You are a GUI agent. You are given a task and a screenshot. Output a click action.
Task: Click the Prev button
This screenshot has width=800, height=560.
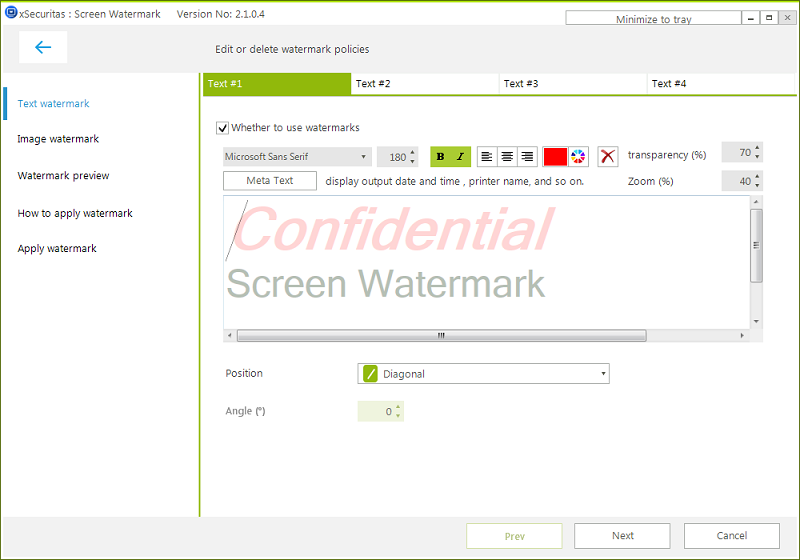point(514,536)
